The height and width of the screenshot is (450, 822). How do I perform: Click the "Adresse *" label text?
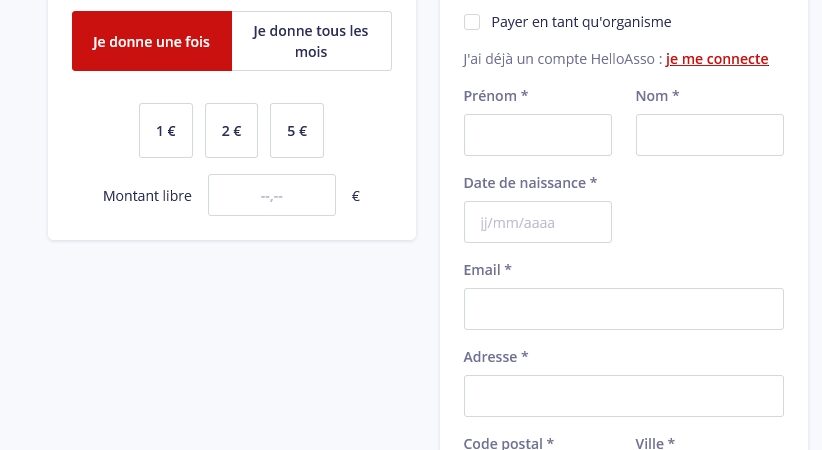click(496, 357)
